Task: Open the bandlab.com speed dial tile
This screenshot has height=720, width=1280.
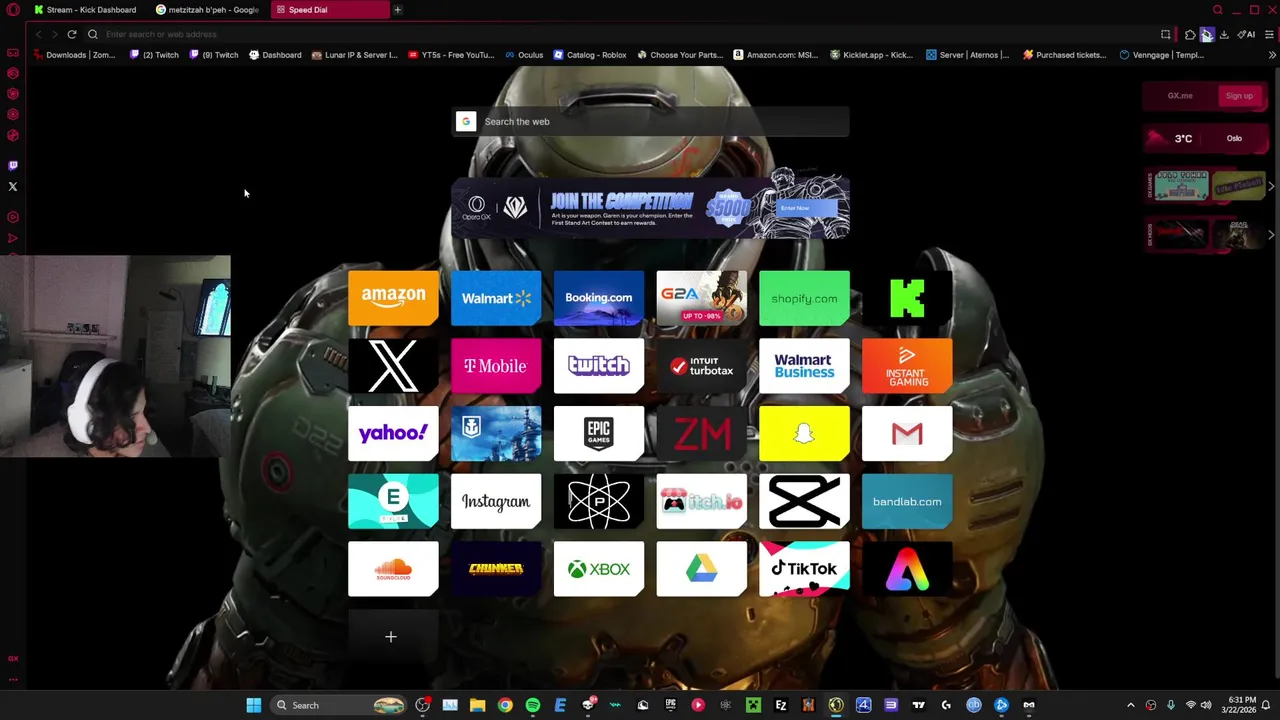Action: (907, 502)
